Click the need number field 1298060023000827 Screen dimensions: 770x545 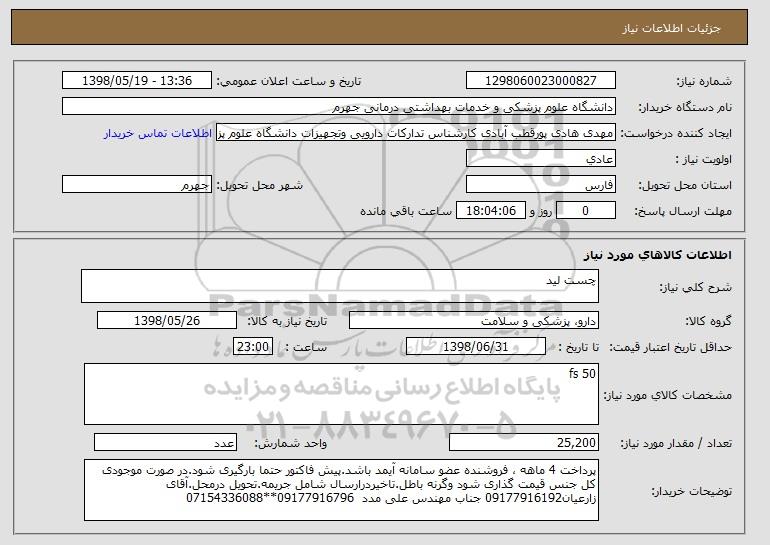[541, 81]
